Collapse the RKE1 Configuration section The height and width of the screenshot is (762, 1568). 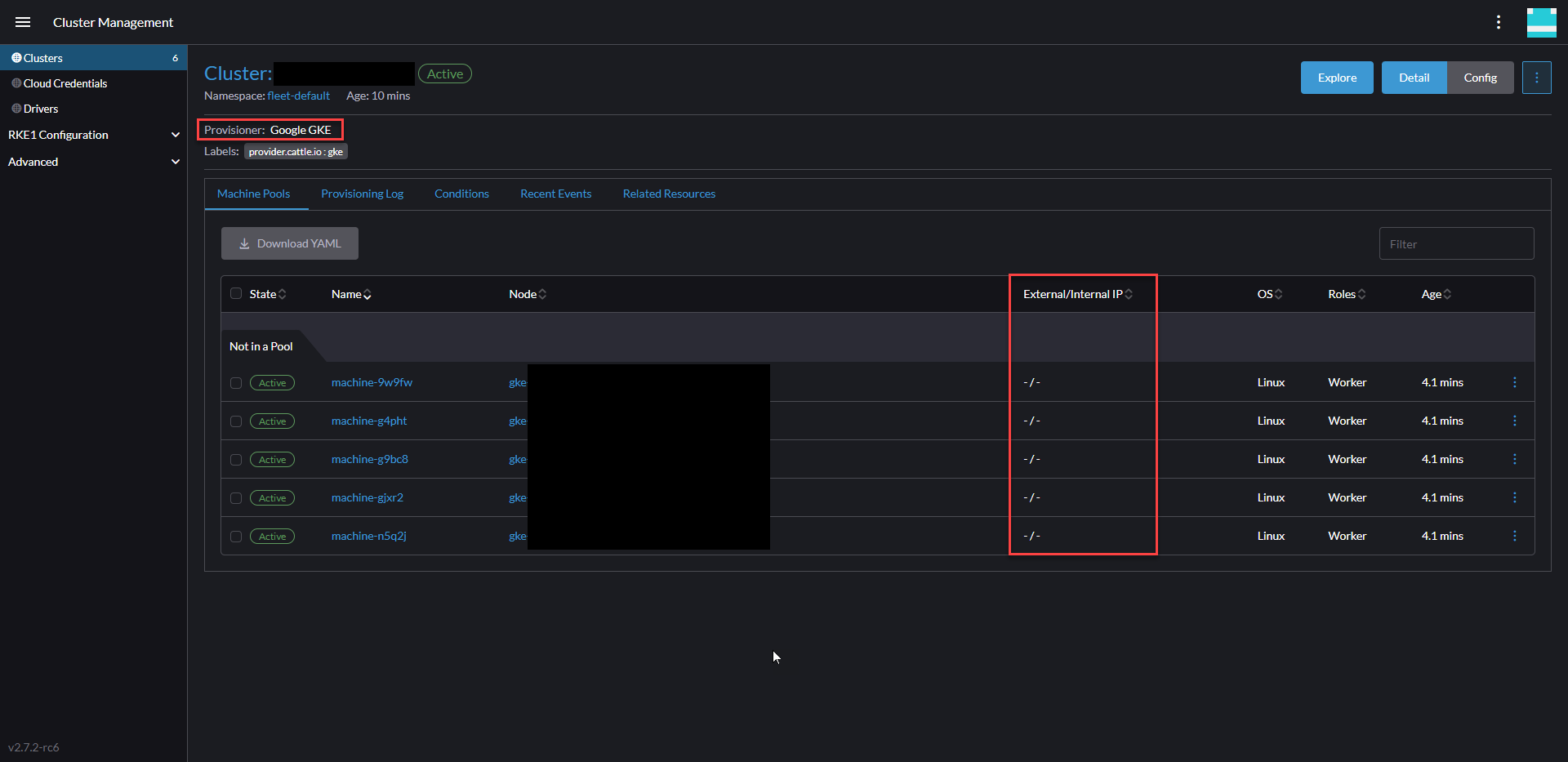pyautogui.click(x=176, y=135)
